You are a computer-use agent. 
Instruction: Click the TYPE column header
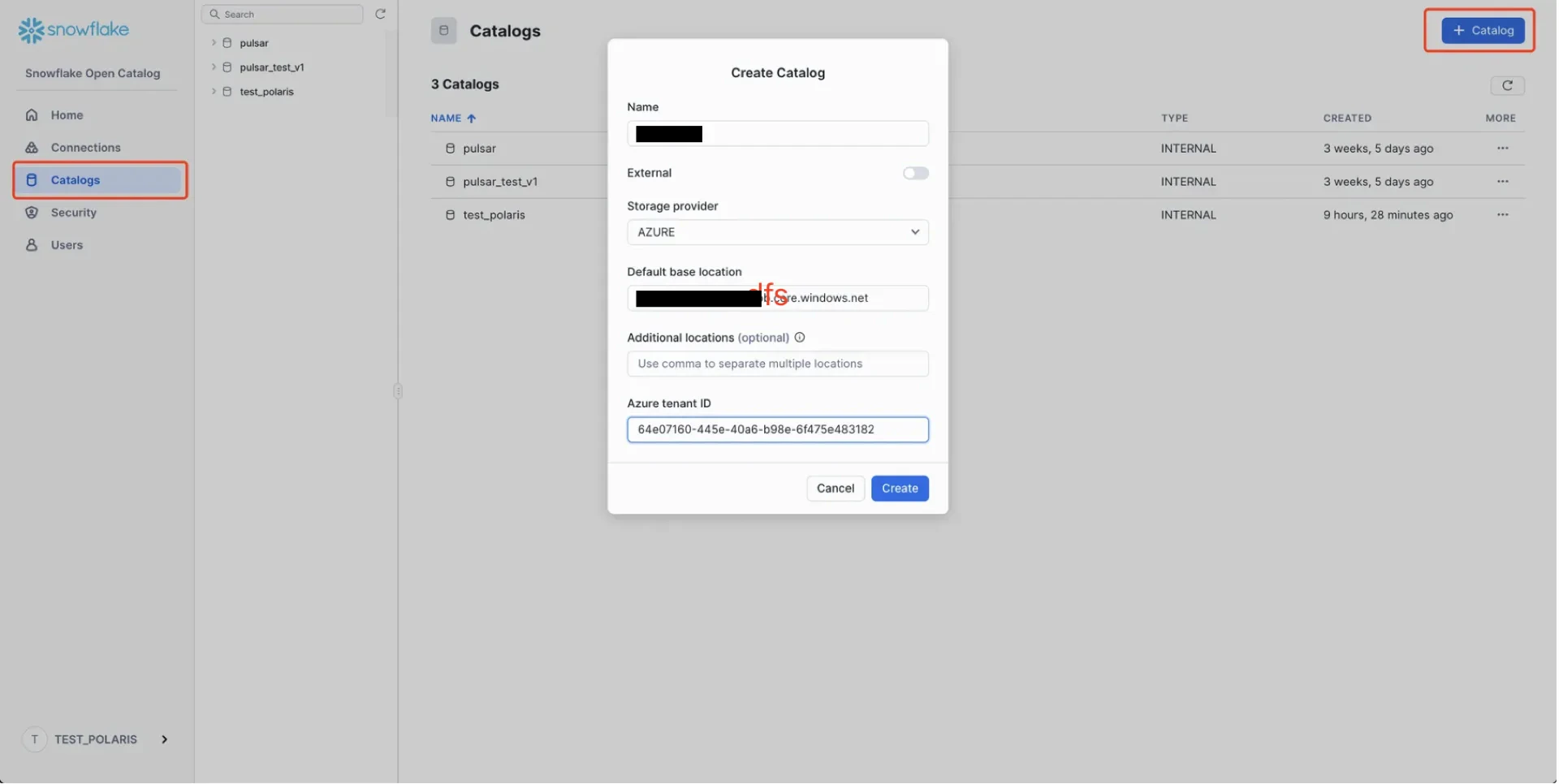tap(1174, 118)
